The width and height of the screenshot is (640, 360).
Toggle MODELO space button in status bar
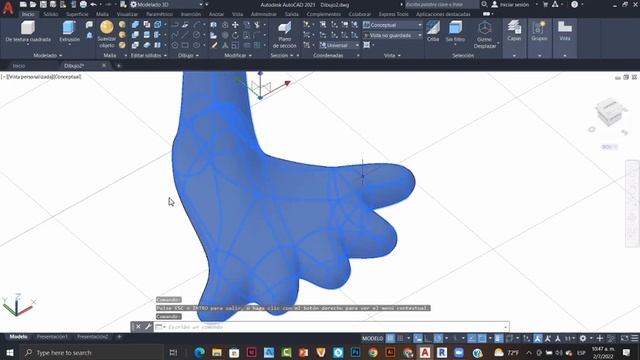tap(373, 338)
